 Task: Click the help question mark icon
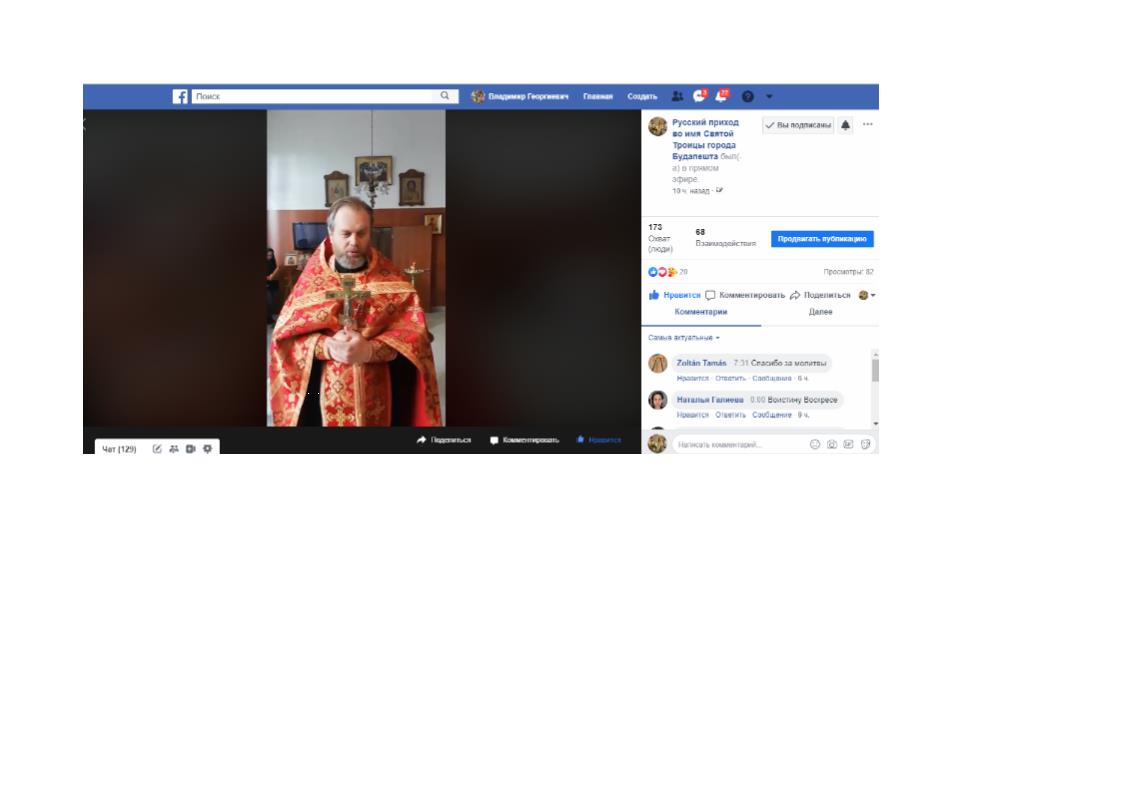pos(747,97)
